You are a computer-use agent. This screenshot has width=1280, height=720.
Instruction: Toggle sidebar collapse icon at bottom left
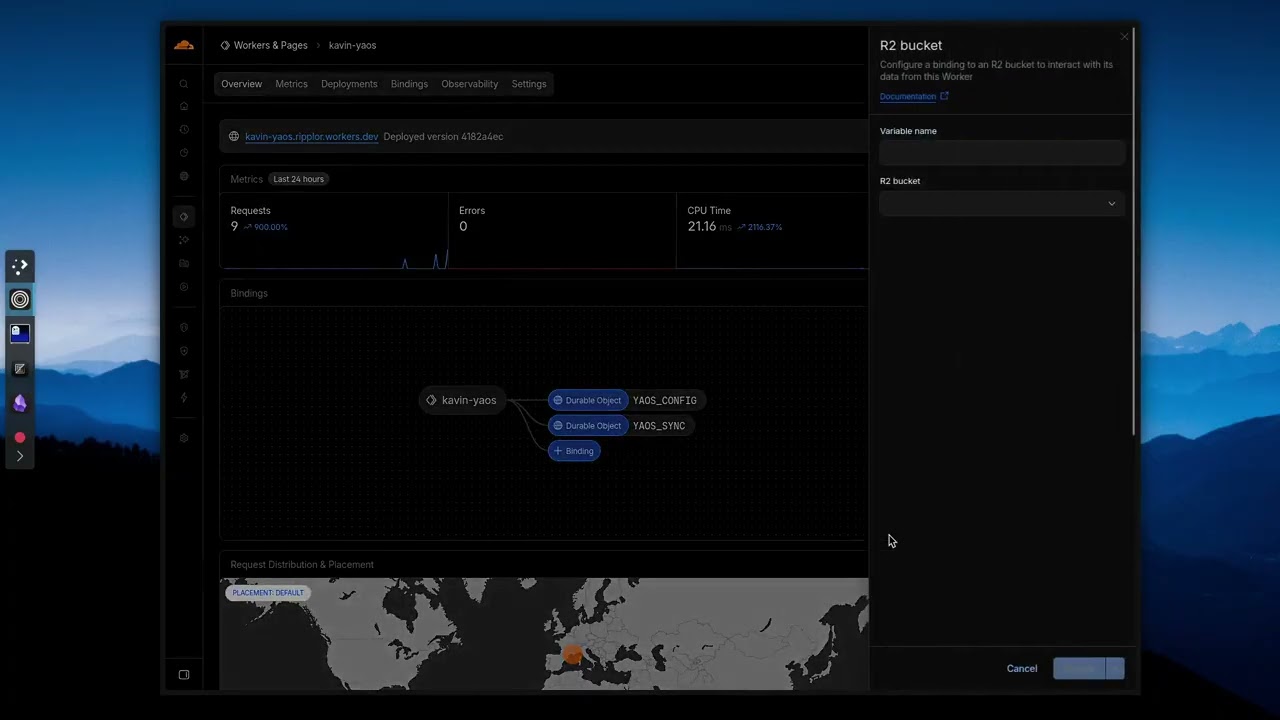(x=184, y=675)
